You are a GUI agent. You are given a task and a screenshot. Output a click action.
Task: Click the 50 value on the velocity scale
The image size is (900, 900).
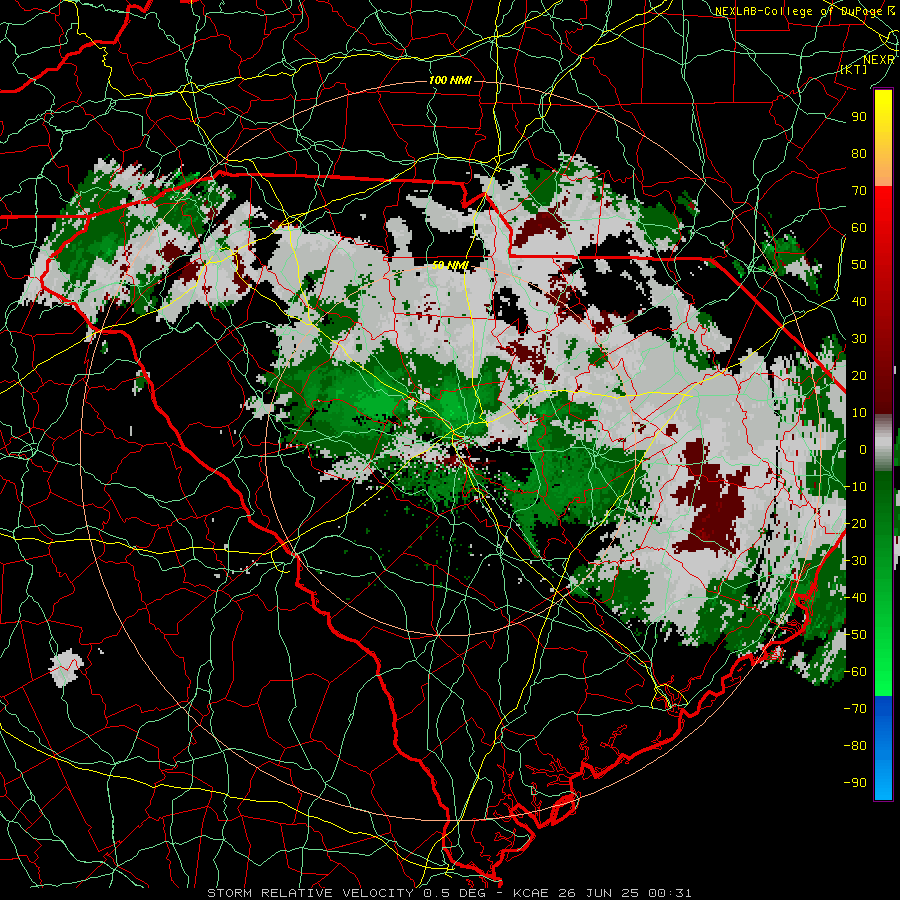[x=859, y=265]
